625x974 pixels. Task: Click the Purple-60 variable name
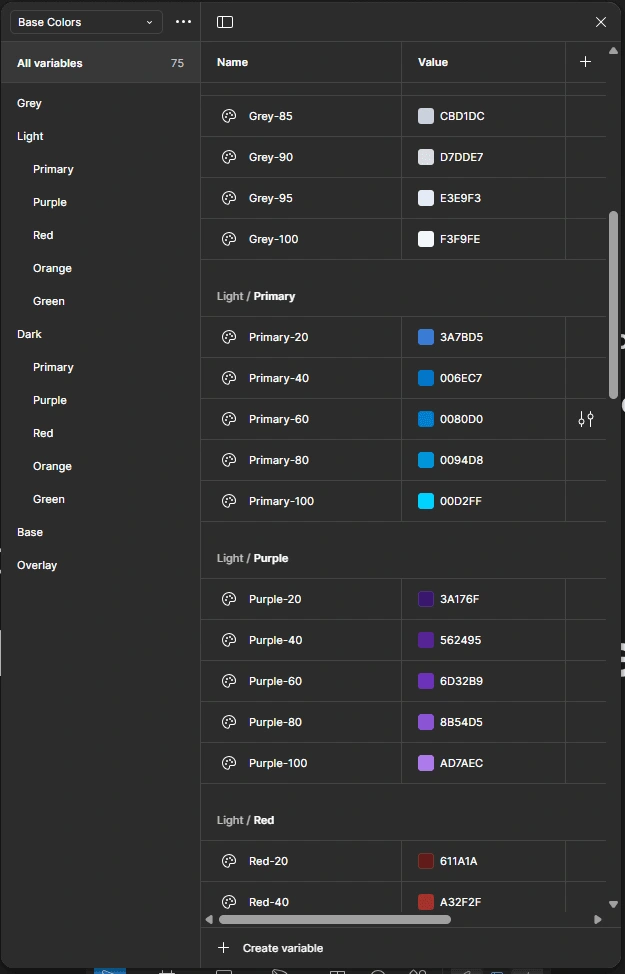(275, 681)
